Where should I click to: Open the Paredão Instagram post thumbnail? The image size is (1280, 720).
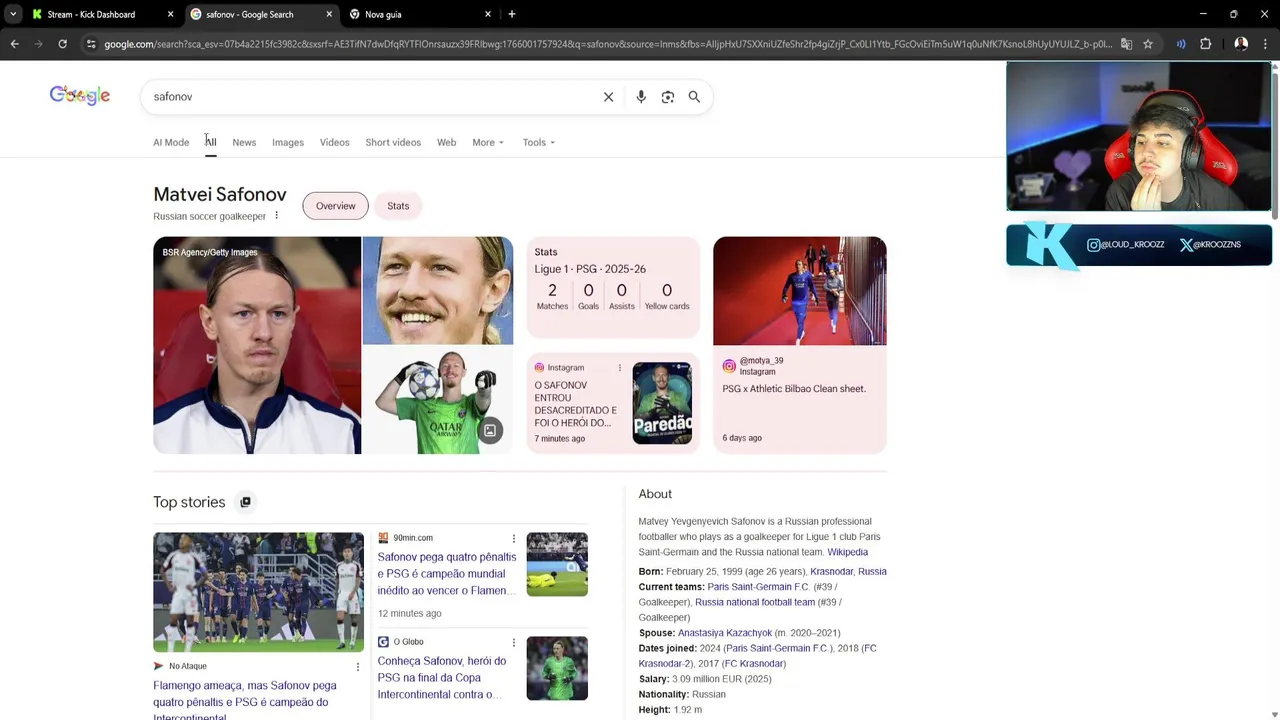[662, 403]
